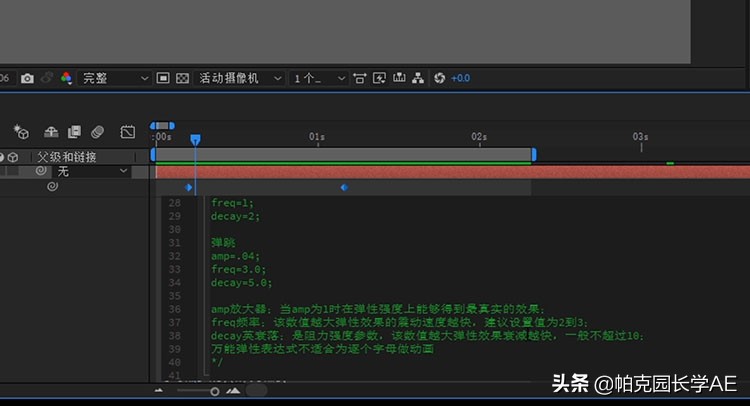Click the timeline zoom slider handle

tap(215, 392)
